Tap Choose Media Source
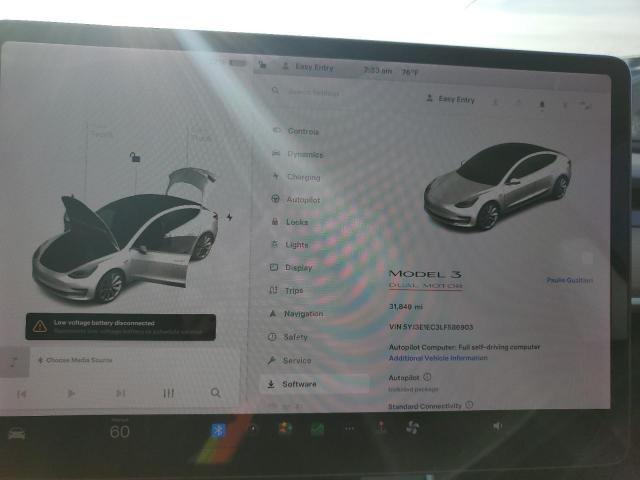 tap(75, 360)
